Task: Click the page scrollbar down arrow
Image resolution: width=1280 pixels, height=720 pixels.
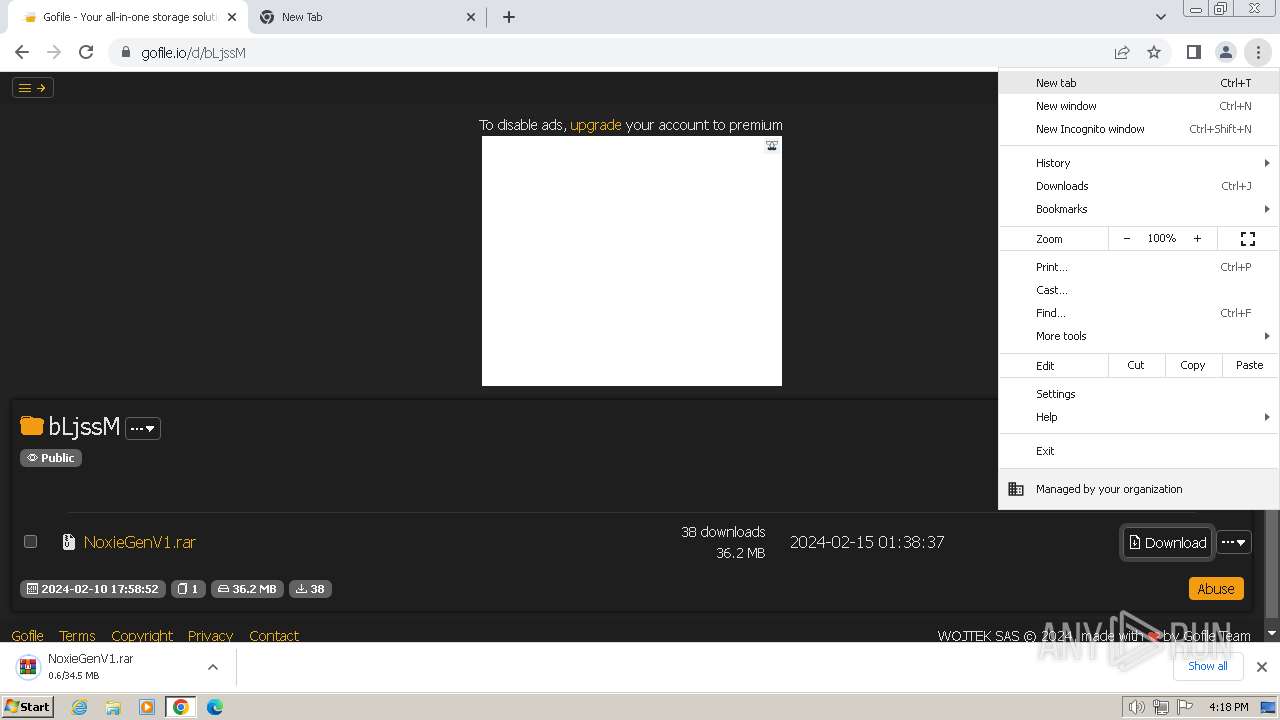Action: 1272,633
